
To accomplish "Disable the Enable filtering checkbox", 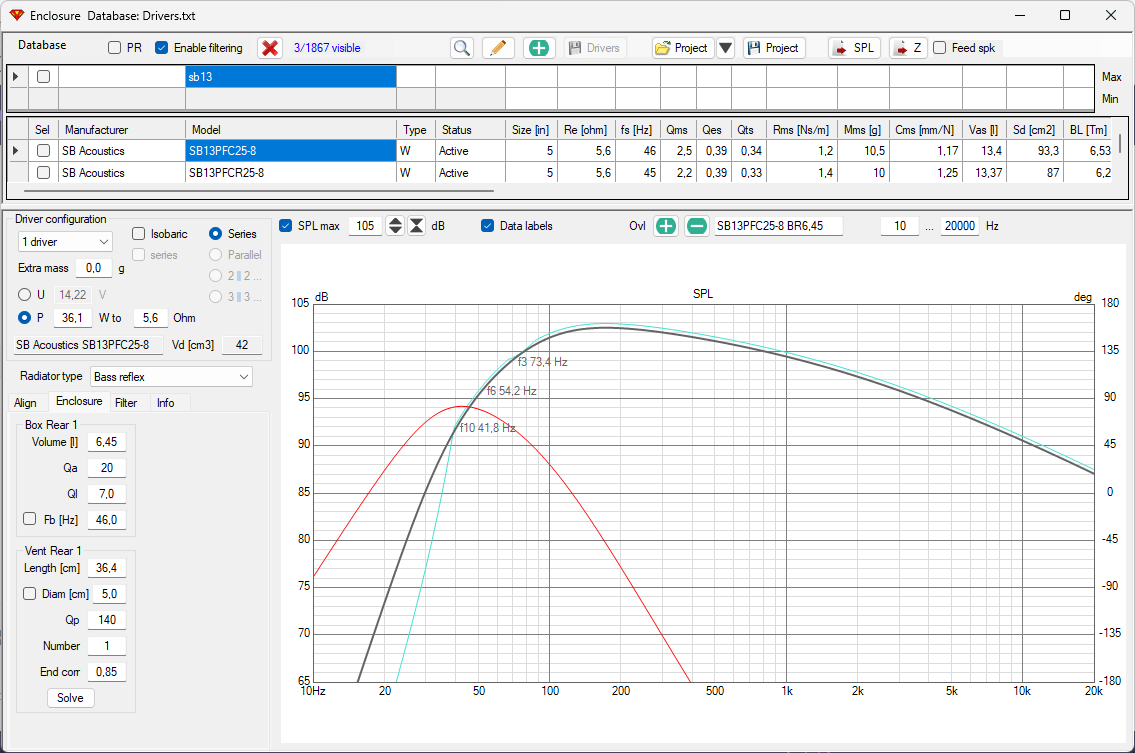I will pyautogui.click(x=161, y=48).
